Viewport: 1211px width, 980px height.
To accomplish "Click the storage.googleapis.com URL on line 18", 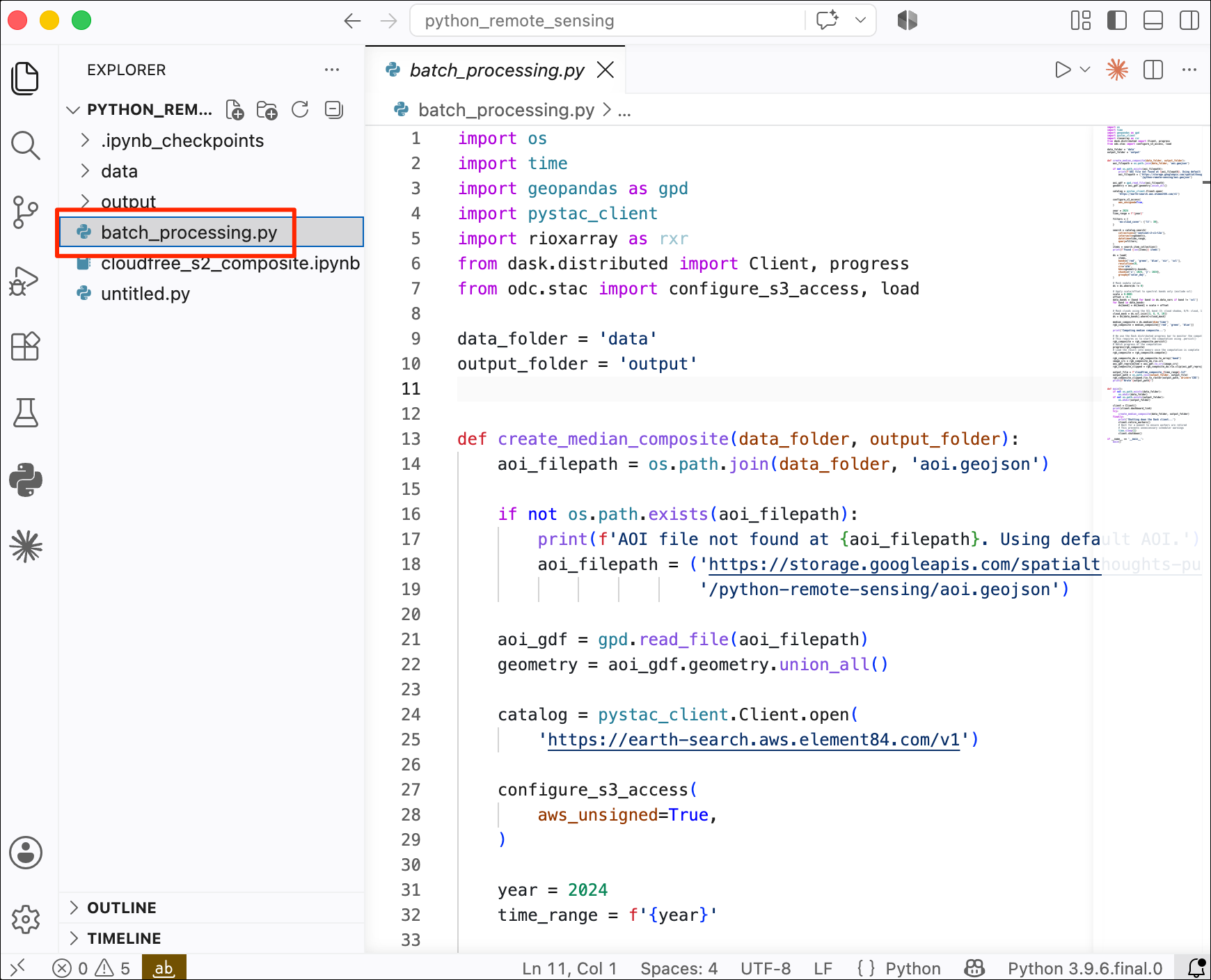I will (903, 564).
